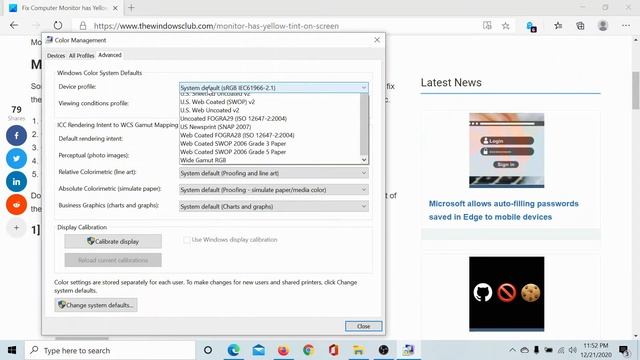Launch Chrome from taskbar
Viewport: 640px width, 360px height.
tap(309, 350)
